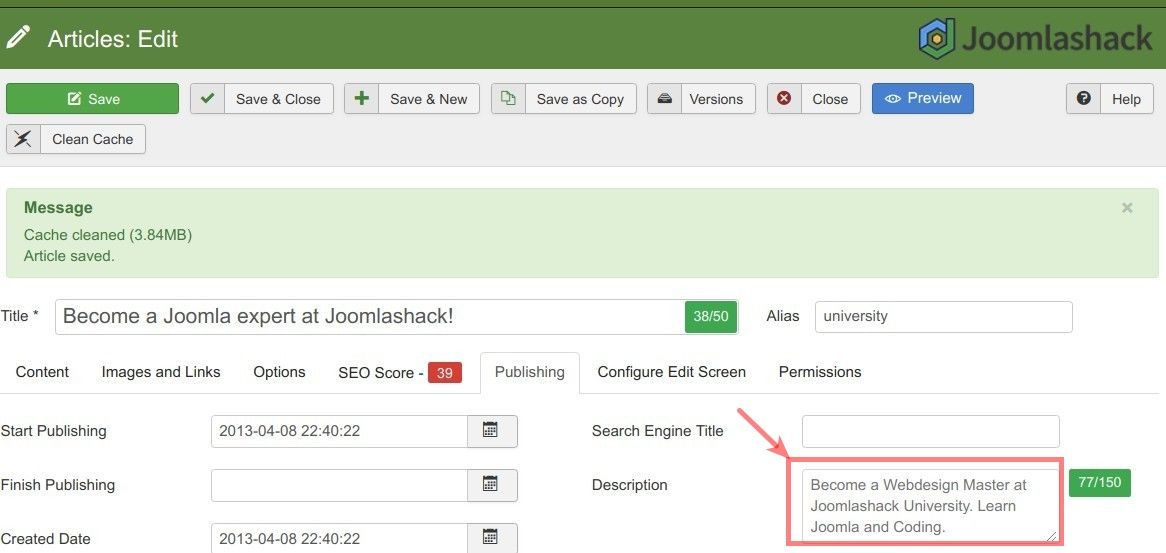Click the 77/150 description counter badge
The image size is (1166, 553).
pos(1099,482)
